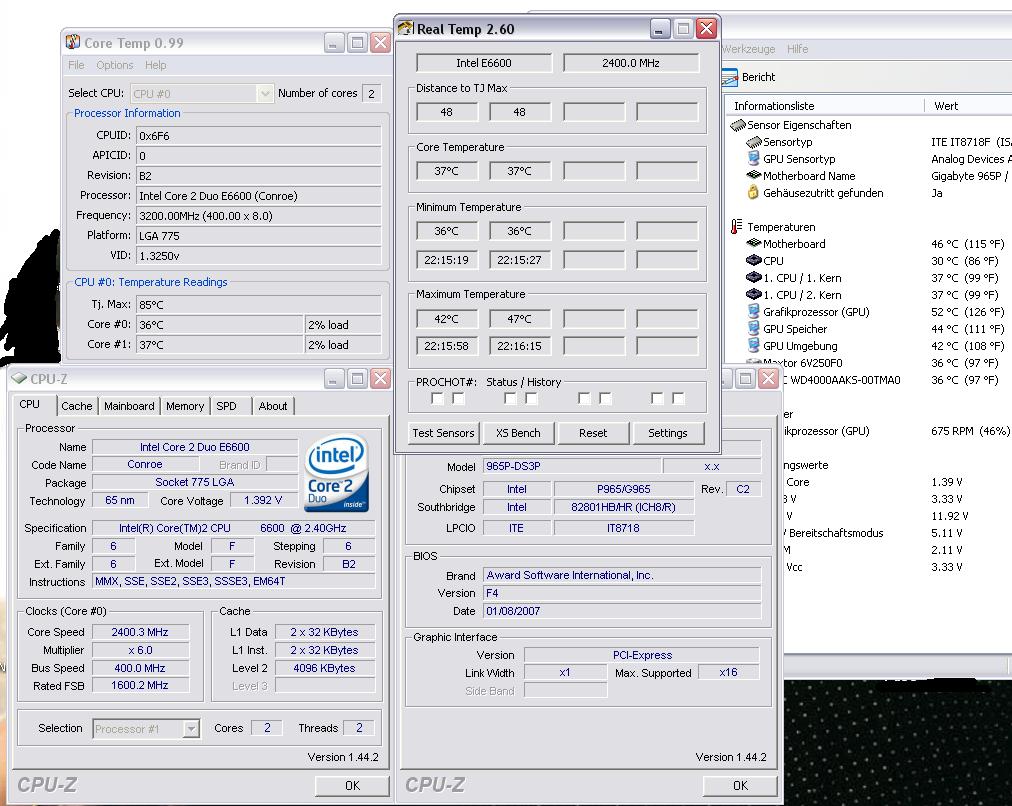This screenshot has height=806, width=1012.
Task: Click the CPU temperature chip icon
Action: pyautogui.click(x=753, y=260)
